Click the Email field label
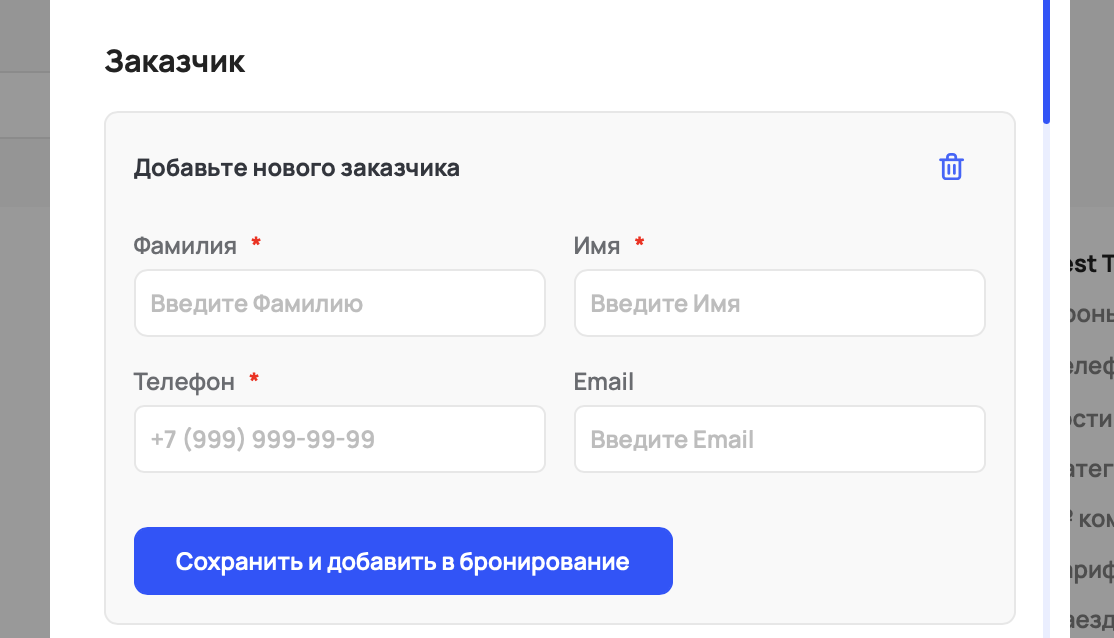 click(604, 382)
